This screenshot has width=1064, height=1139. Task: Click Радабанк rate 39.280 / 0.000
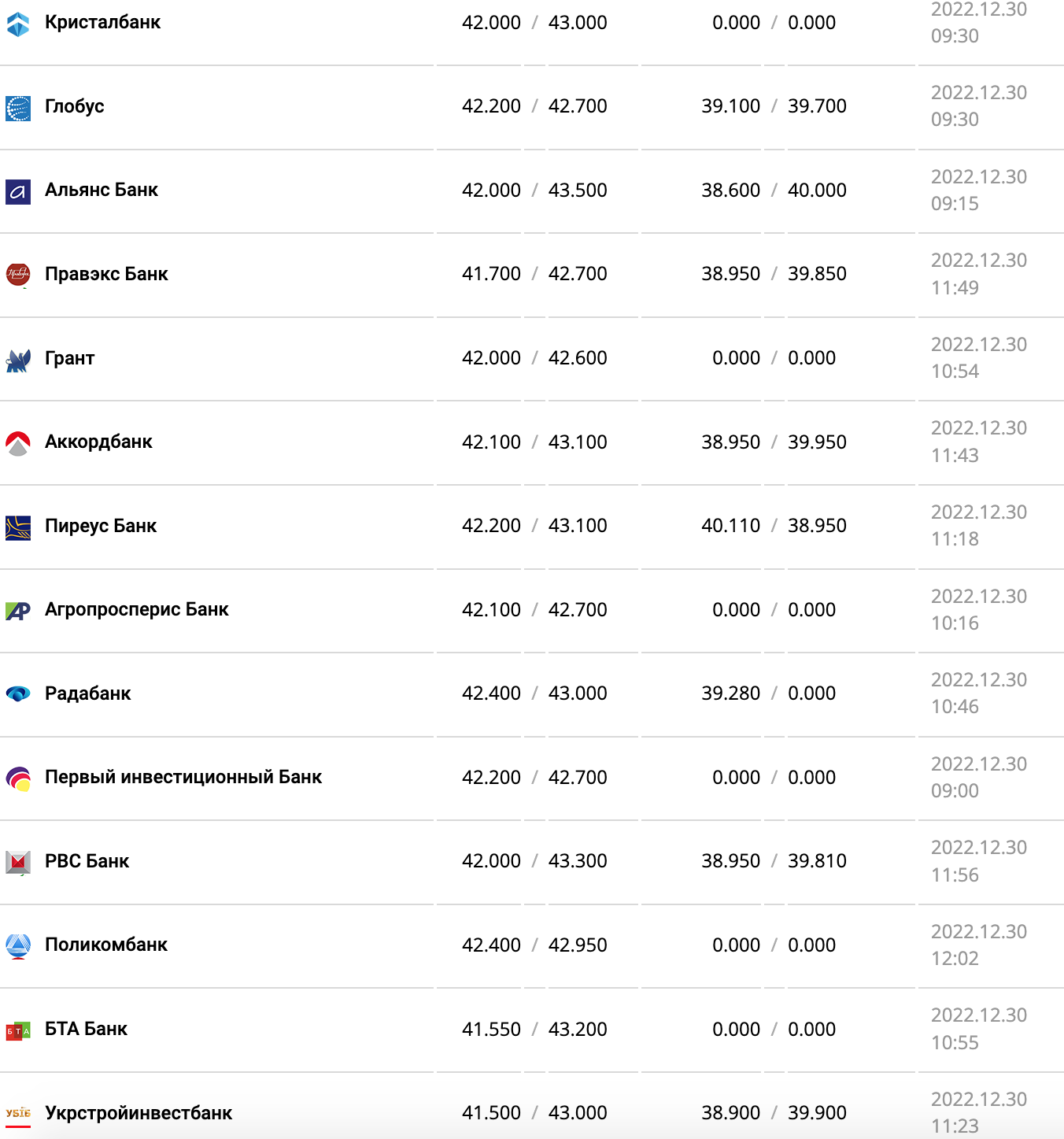(774, 693)
